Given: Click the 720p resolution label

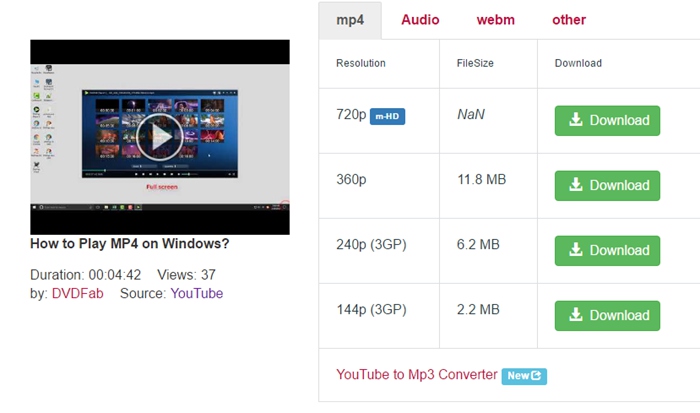Looking at the screenshot, I should tap(351, 114).
